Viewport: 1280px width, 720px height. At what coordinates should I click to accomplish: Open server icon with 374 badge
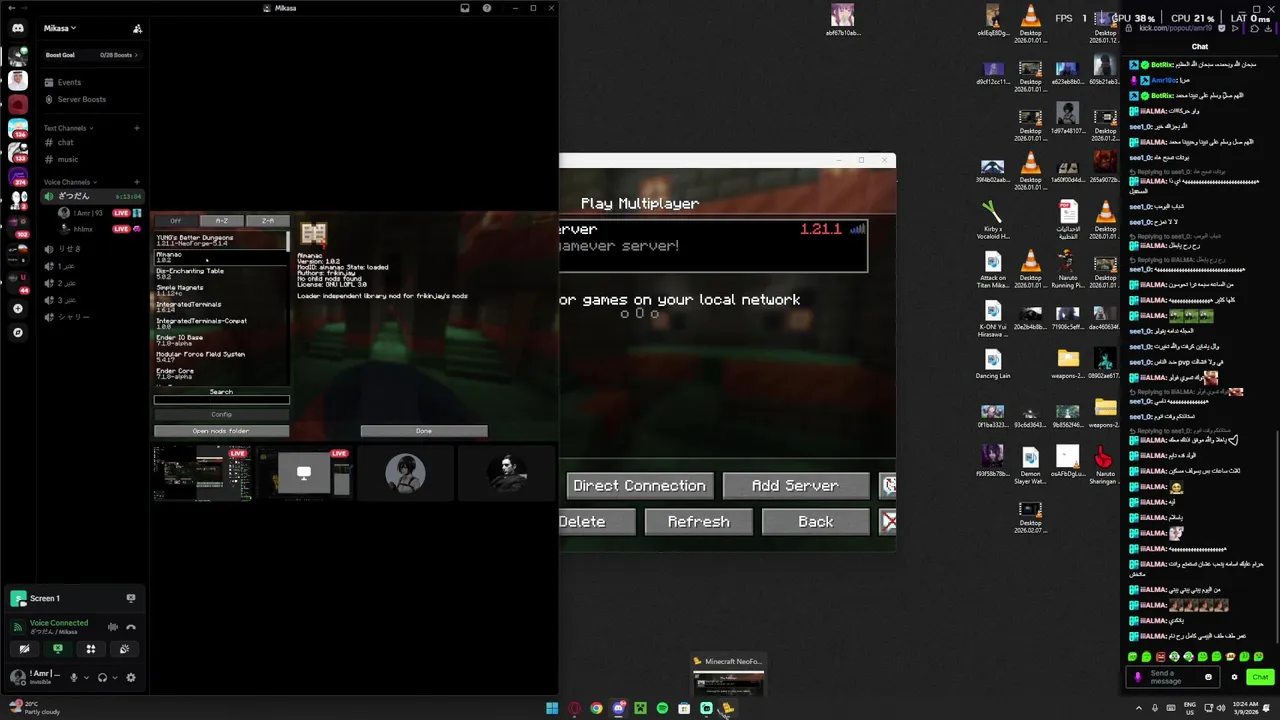(18, 177)
